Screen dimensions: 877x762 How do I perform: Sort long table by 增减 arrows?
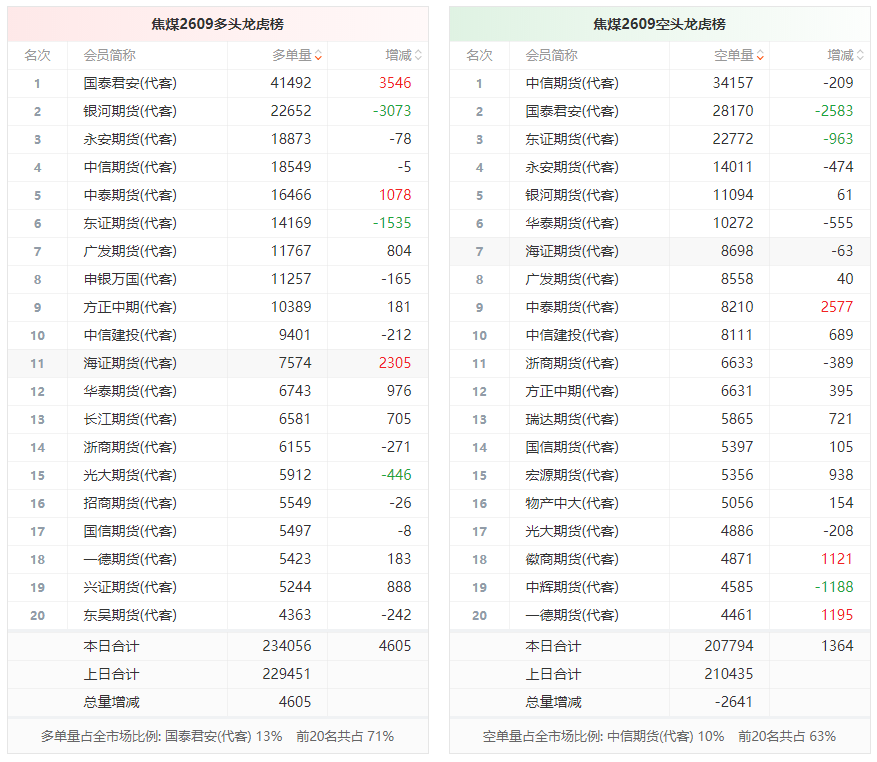[418, 55]
